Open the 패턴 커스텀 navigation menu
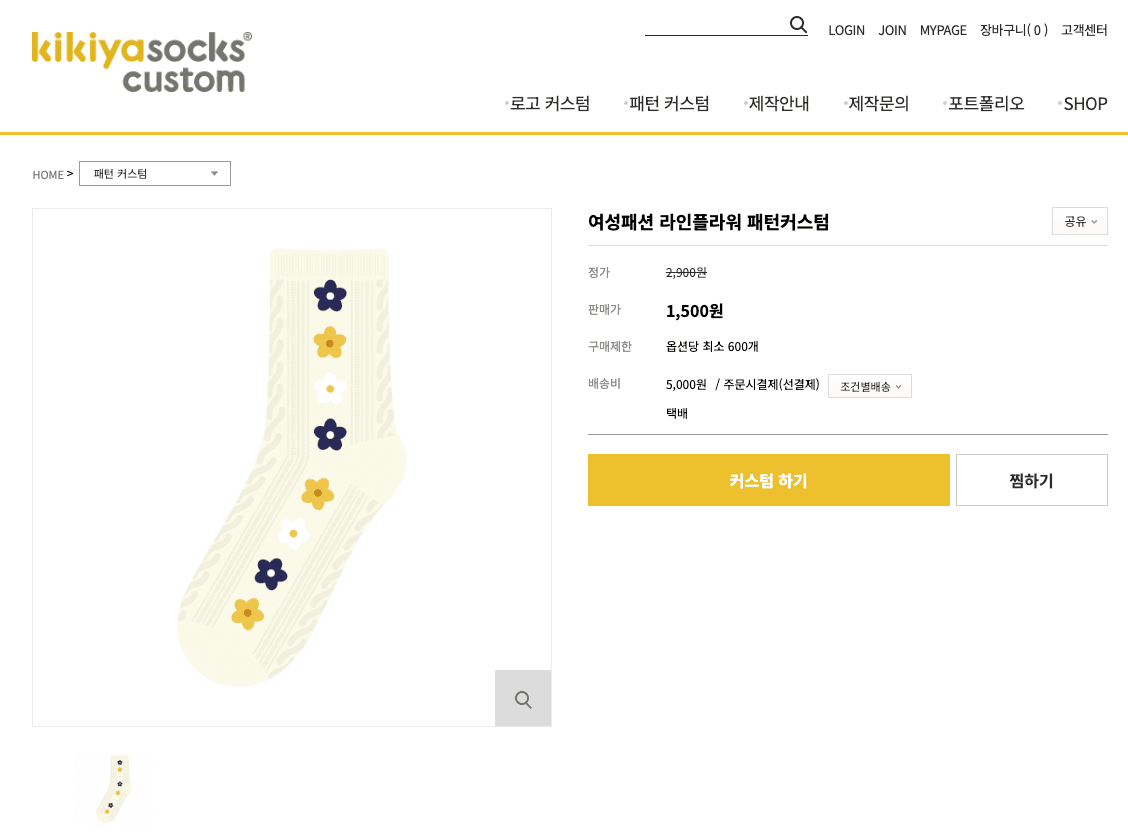The width and height of the screenshot is (1128, 838). point(669,104)
